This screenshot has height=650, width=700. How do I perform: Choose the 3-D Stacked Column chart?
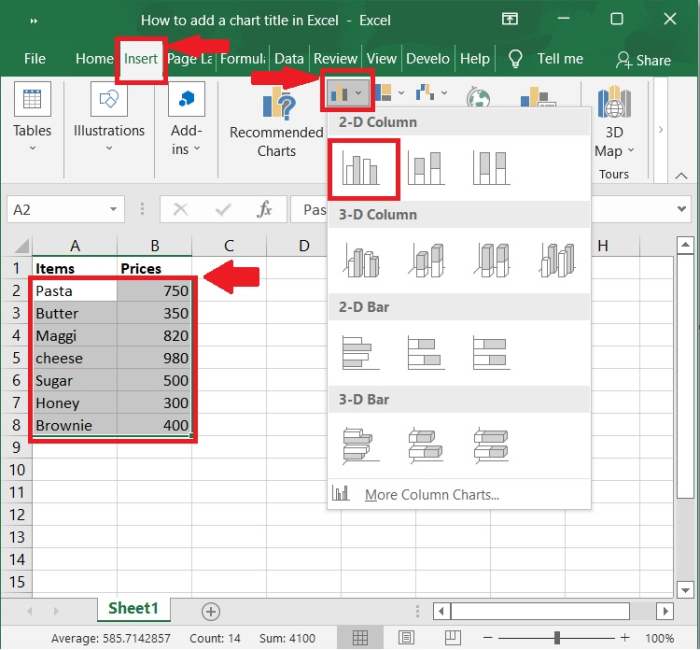tap(426, 260)
